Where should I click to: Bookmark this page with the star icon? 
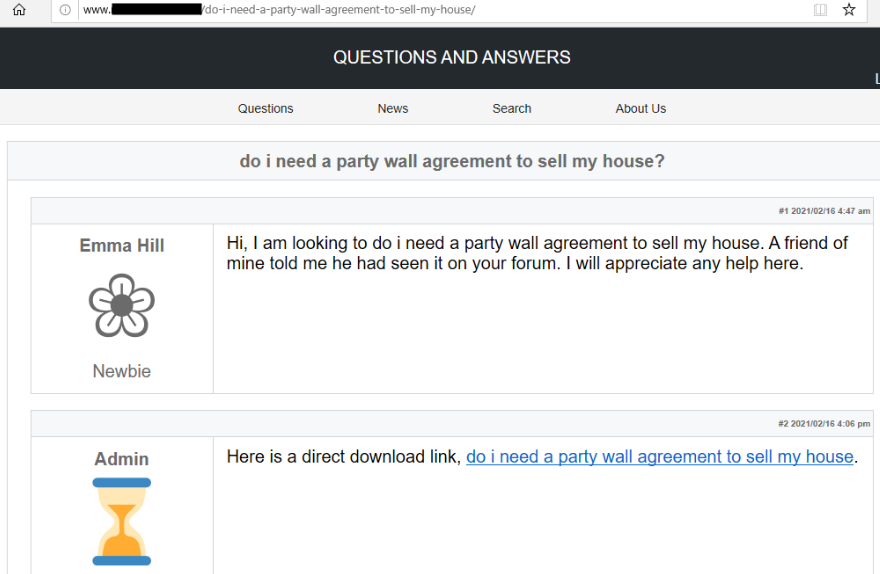click(849, 10)
